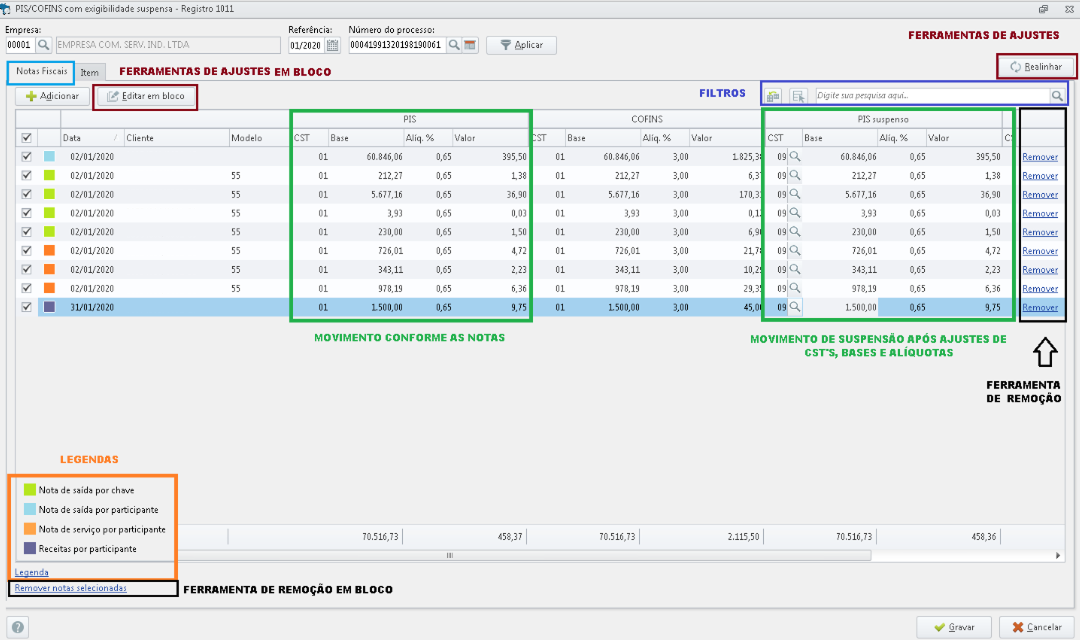This screenshot has height=640, width=1080.
Task: Click the horizontal scrollbar right arrow
Action: coord(1058,555)
